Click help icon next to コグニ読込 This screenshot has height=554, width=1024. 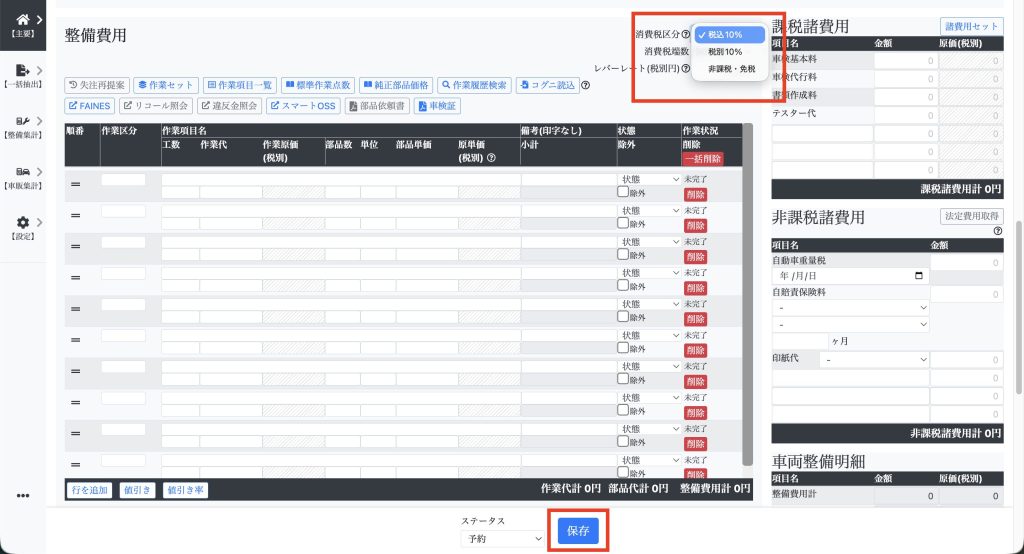click(x=585, y=85)
